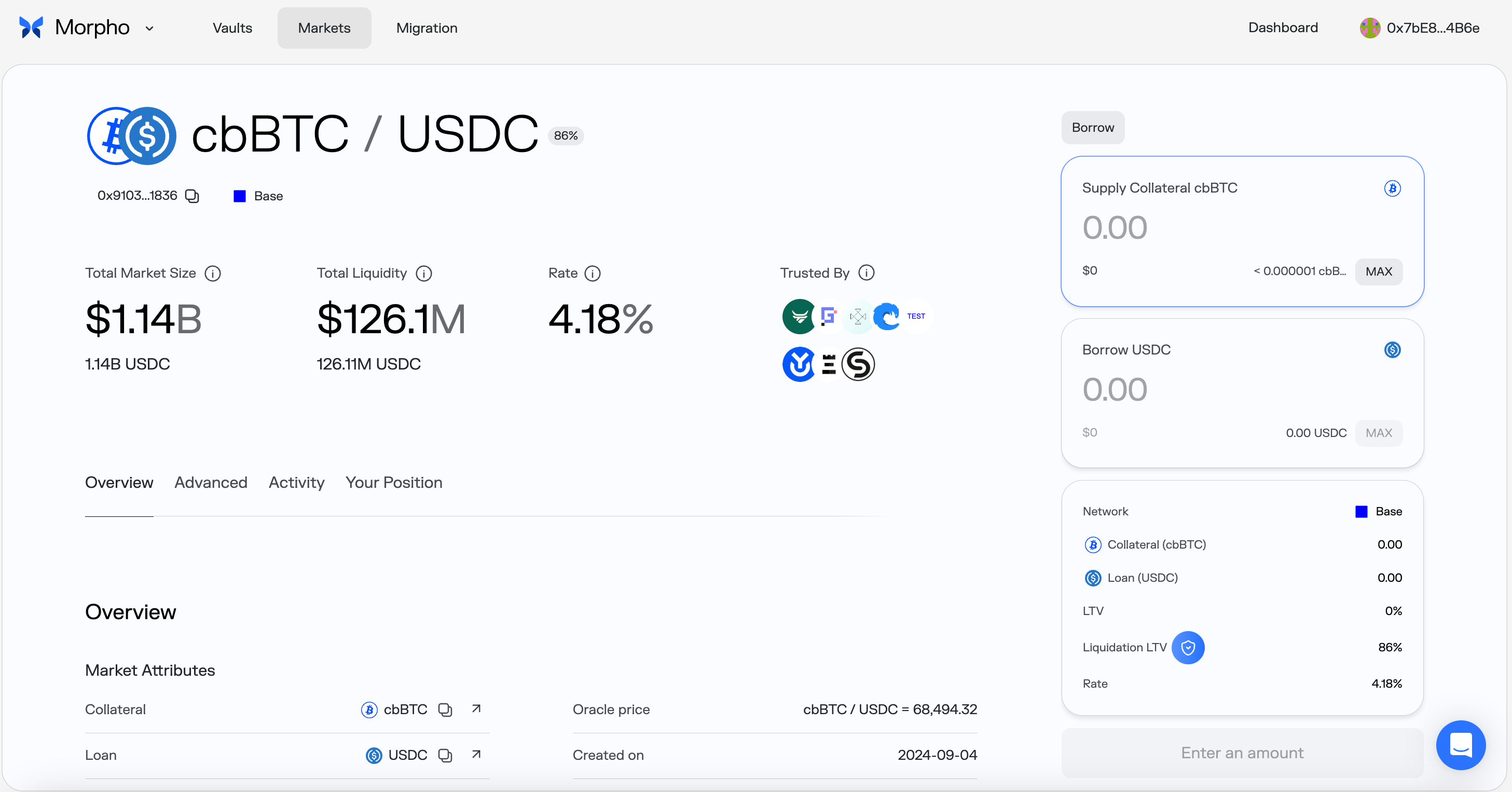Copy the market address 0x9103...1836

[192, 196]
